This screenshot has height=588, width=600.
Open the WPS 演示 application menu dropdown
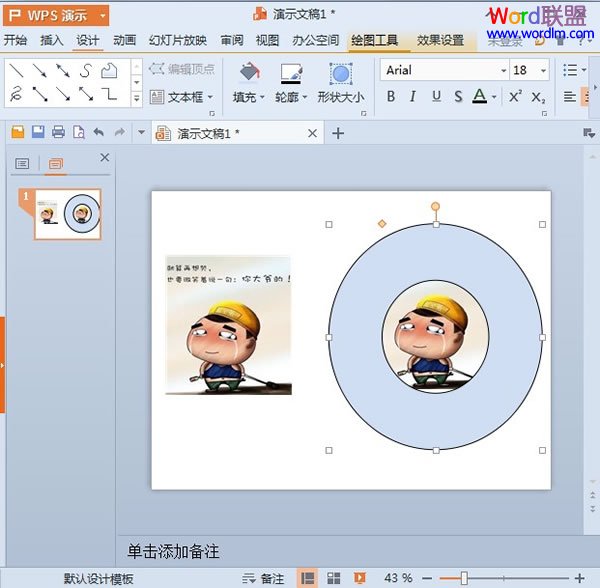click(103, 16)
